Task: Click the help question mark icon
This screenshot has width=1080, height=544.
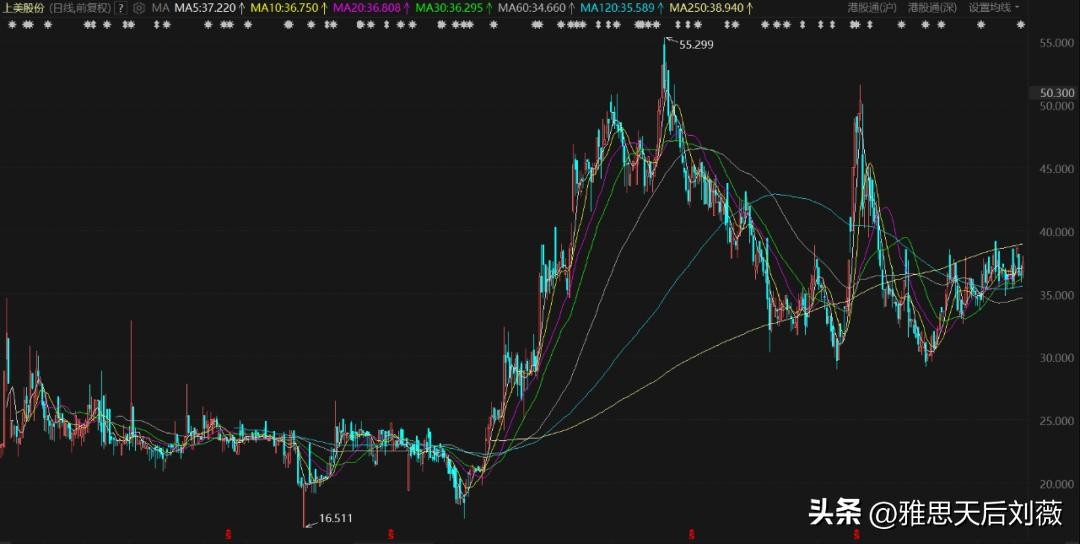Action: point(121,8)
